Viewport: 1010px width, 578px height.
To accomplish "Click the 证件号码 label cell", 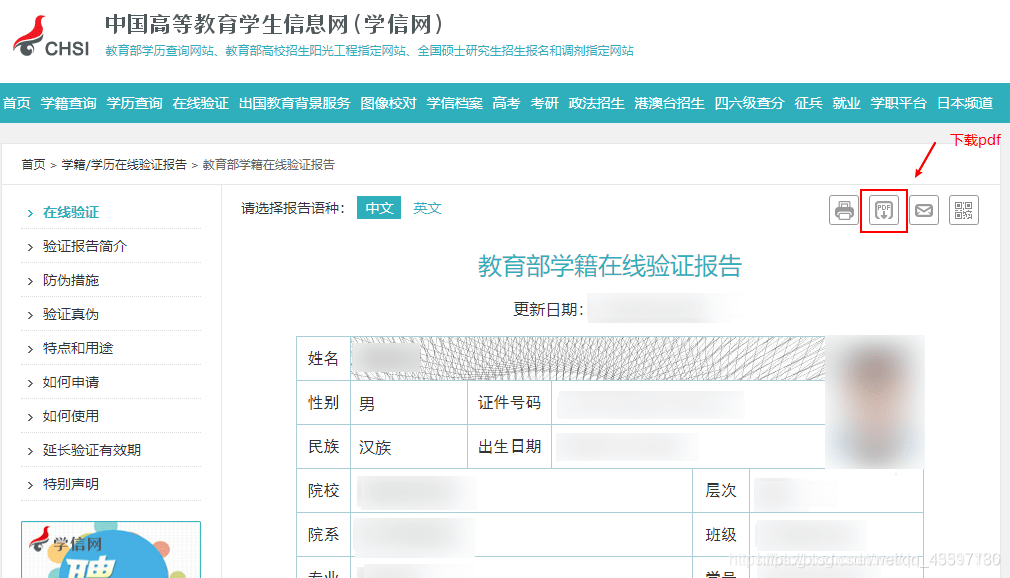I will click(509, 403).
